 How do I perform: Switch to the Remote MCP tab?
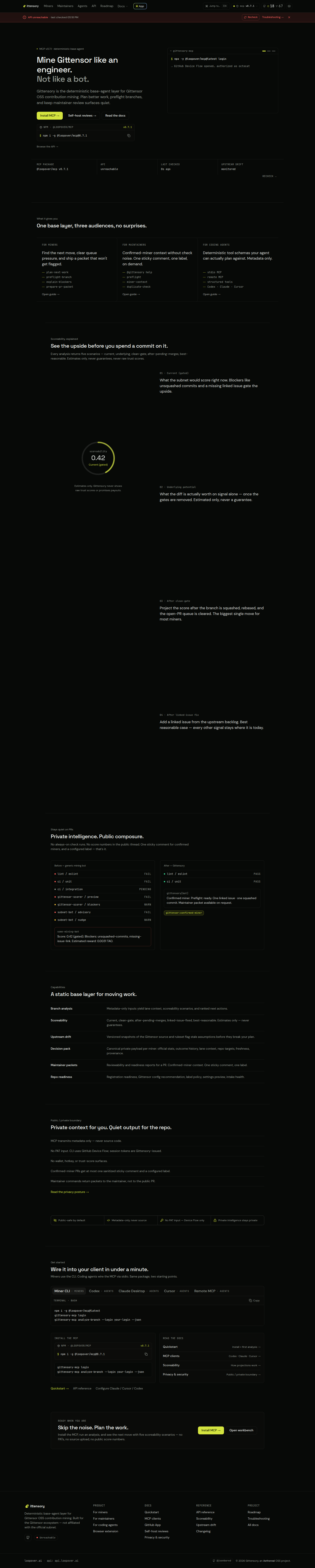click(212, 1291)
